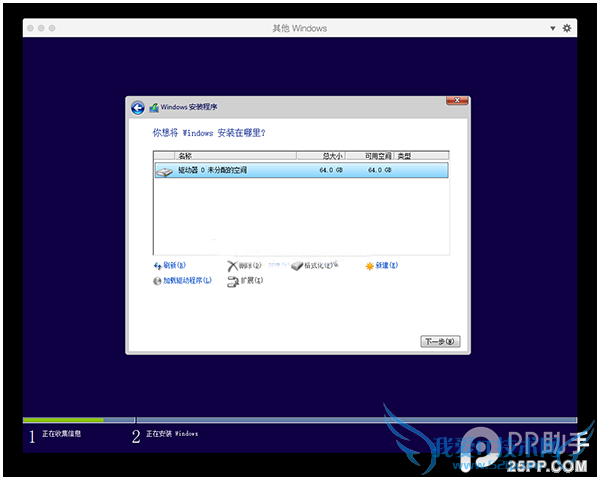The width and height of the screenshot is (600, 480).
Task: Click the 扩展(X) extend option
Action: 245,281
